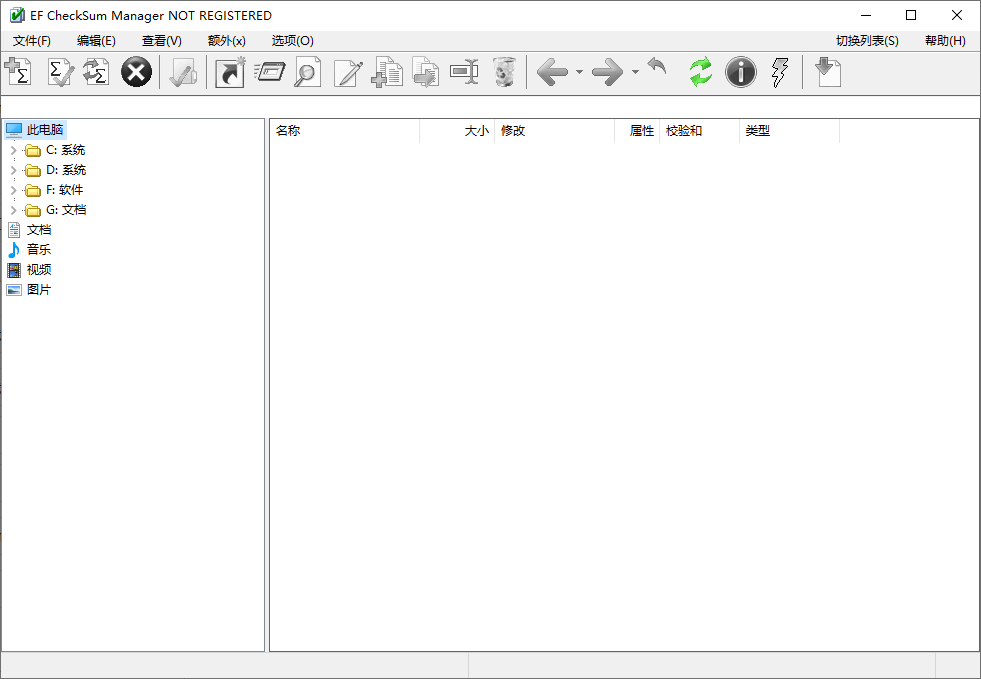Screen dimensions: 981x679
Task: Click the run/execute window icon
Action: 270,72
